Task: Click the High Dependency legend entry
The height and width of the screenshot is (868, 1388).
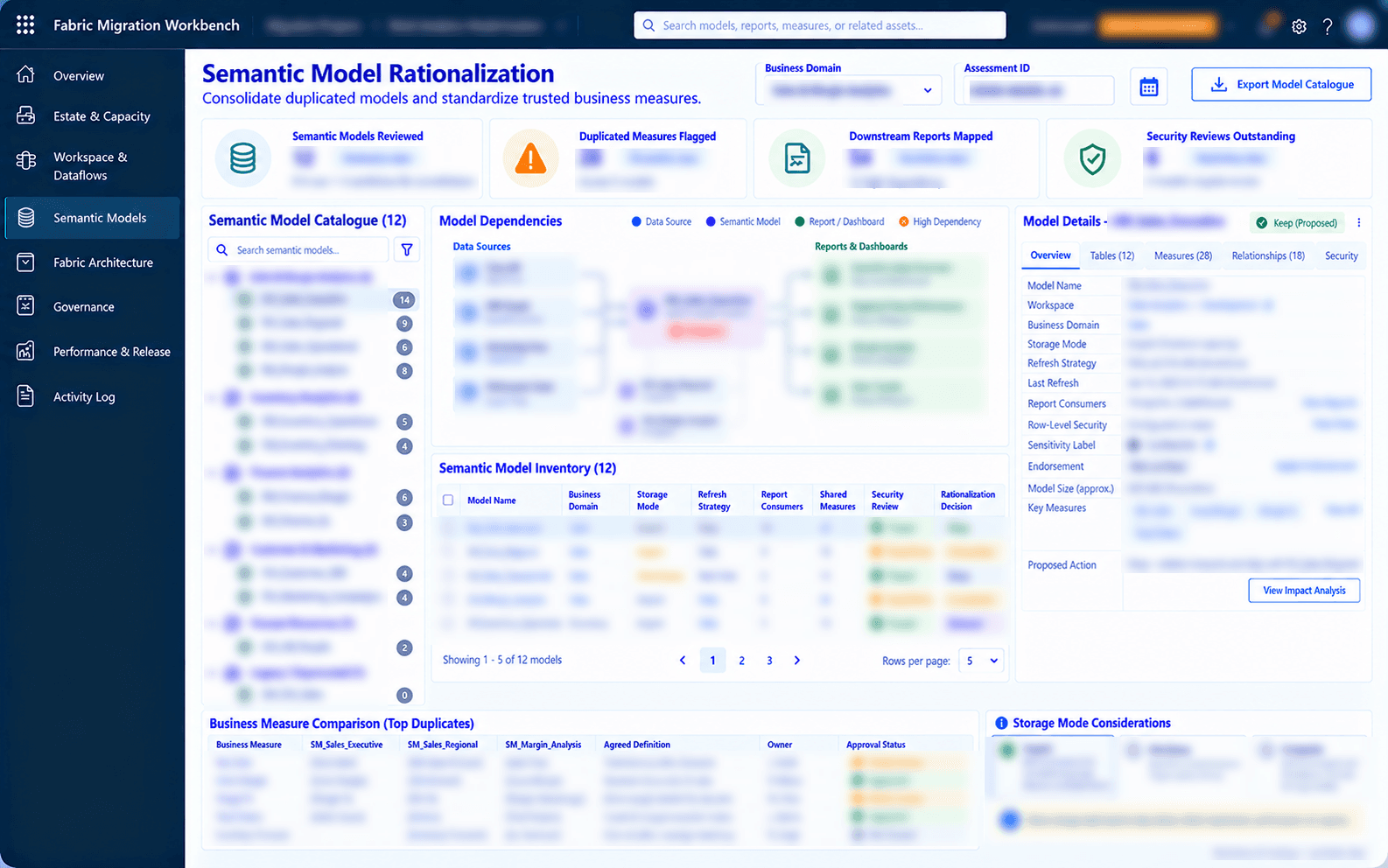Action: pos(940,222)
